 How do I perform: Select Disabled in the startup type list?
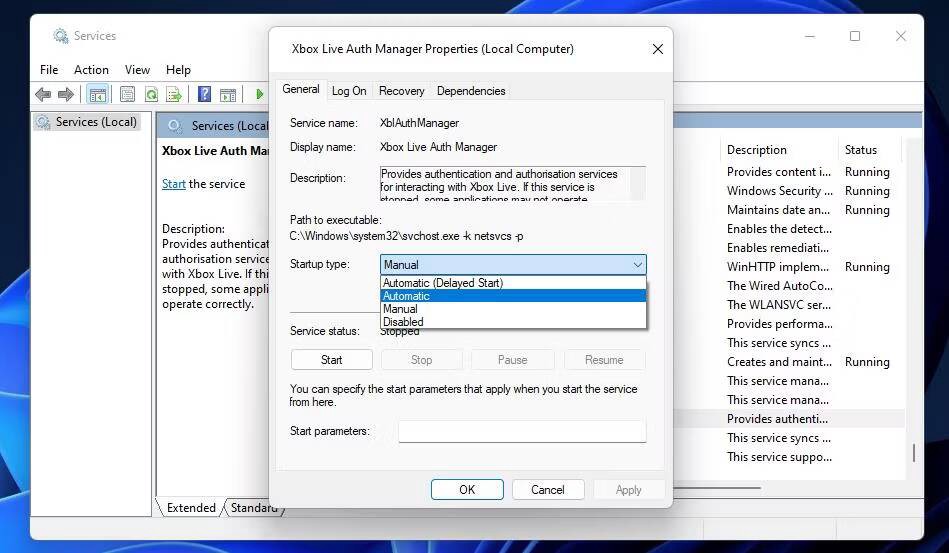point(513,322)
